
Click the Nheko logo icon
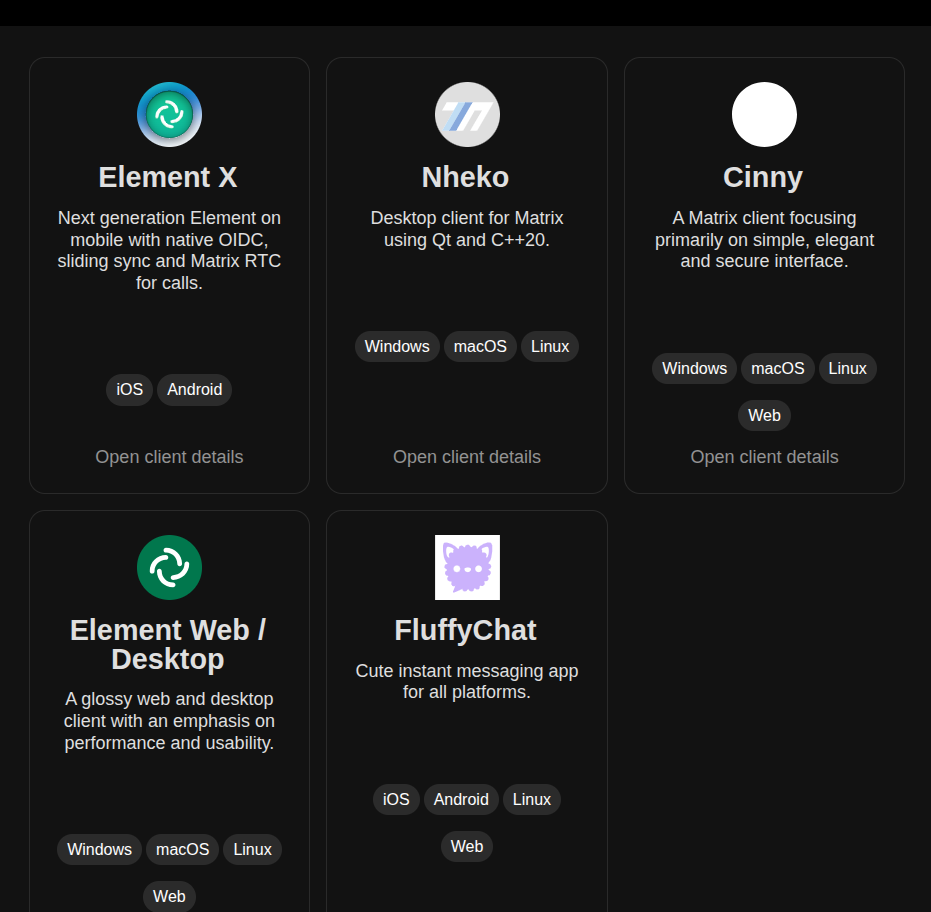(x=467, y=115)
